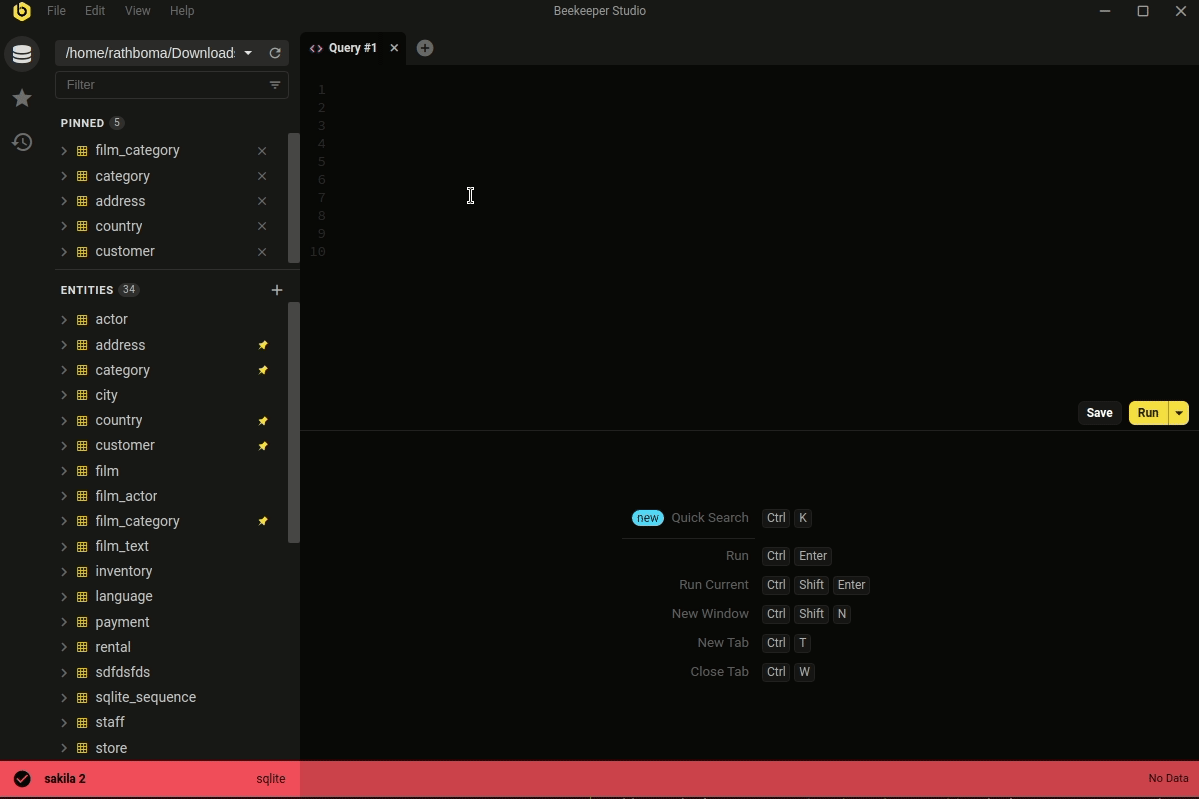Click the connection status checkmark icon
This screenshot has height=799, width=1199.
tap(22, 779)
